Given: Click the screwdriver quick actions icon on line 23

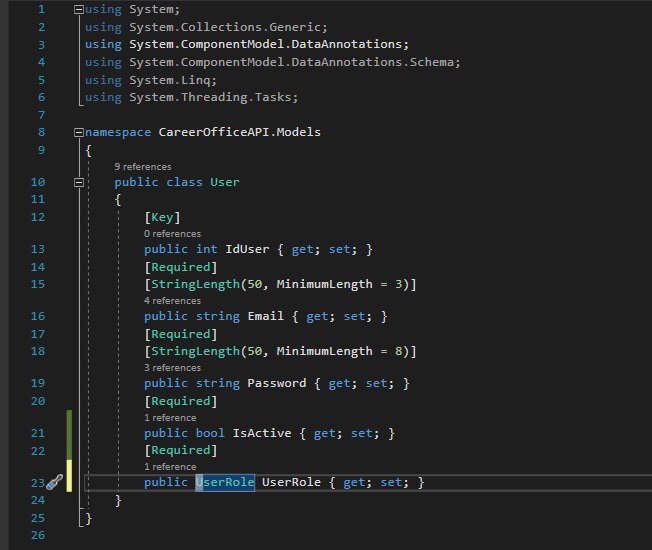Looking at the screenshot, I should pyautogui.click(x=54, y=482).
